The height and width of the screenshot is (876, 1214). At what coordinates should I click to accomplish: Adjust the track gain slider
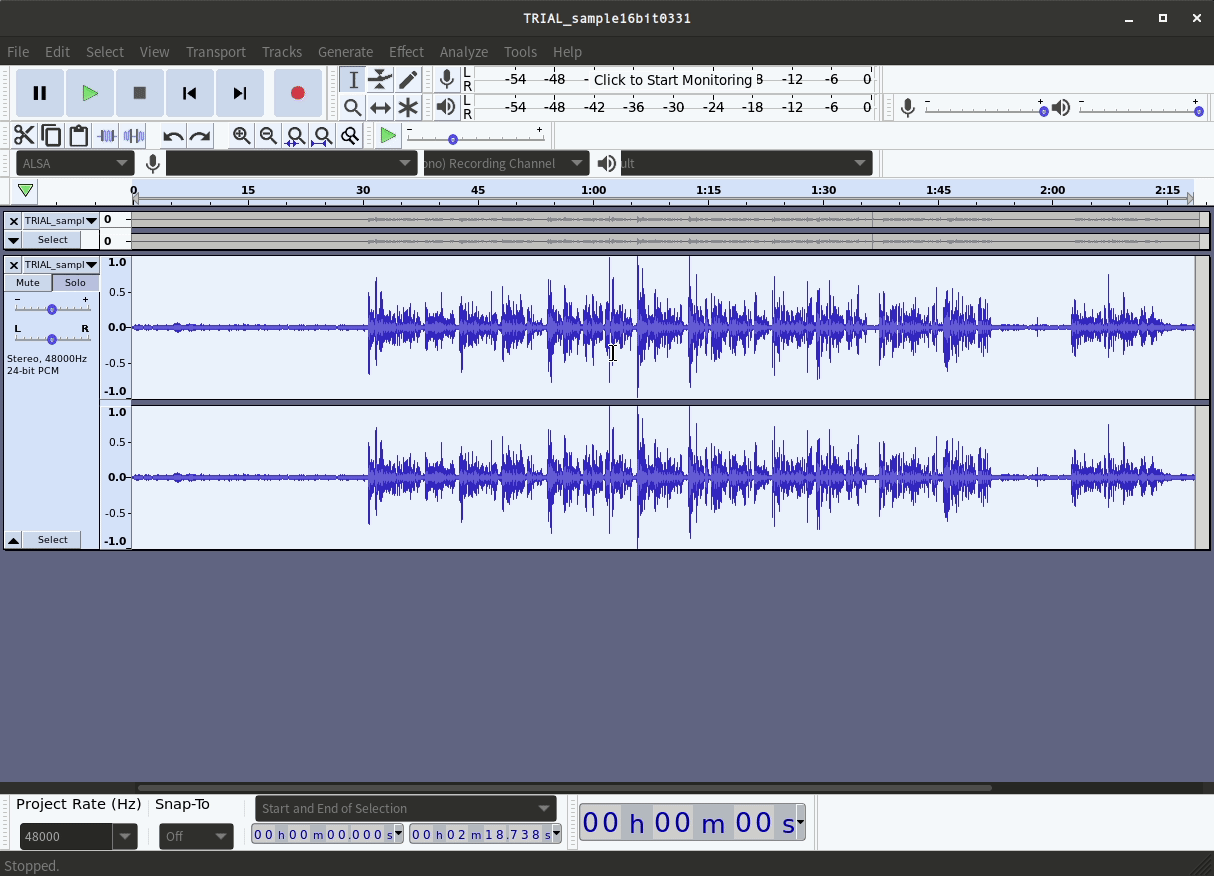50,308
